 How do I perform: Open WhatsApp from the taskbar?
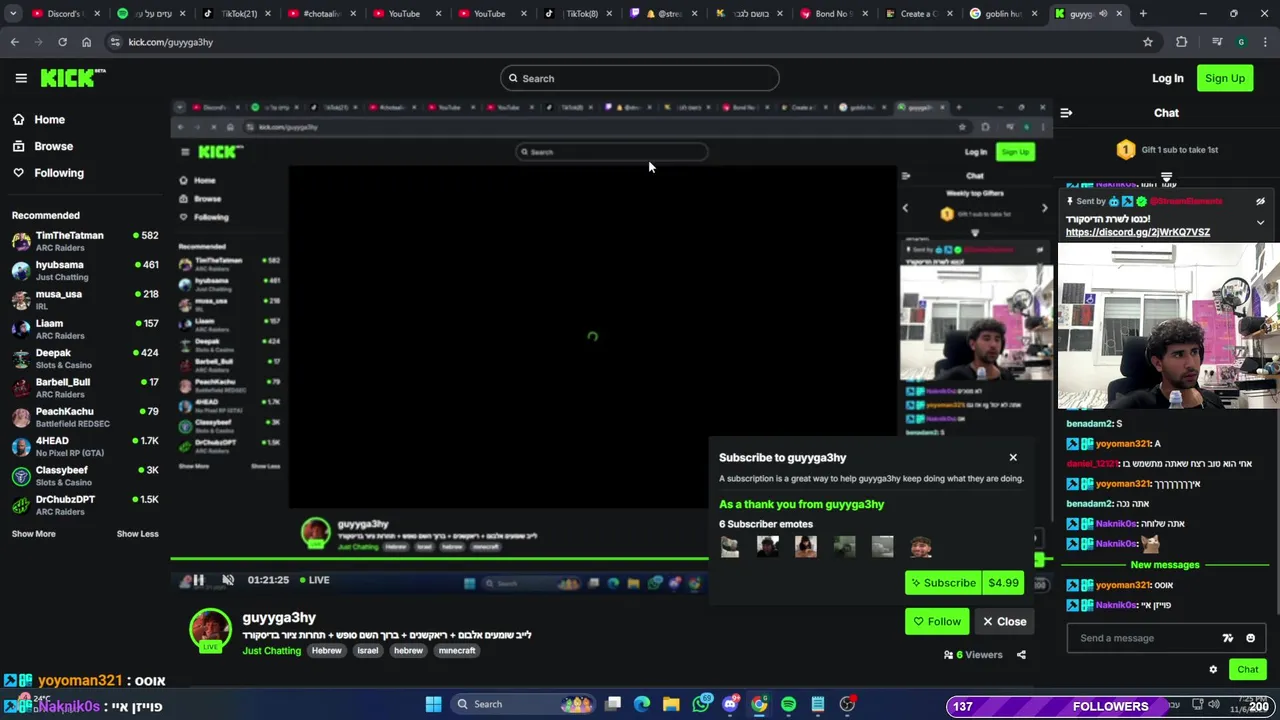[701, 704]
